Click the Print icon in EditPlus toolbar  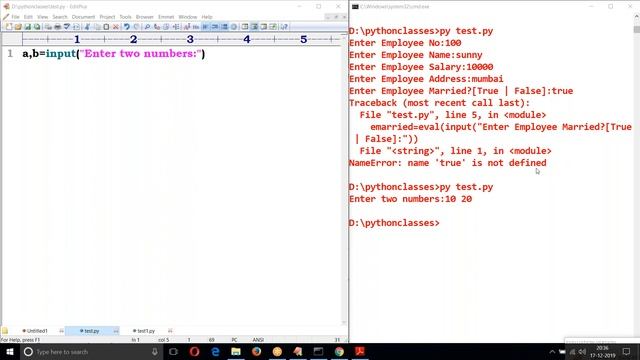[58, 27]
